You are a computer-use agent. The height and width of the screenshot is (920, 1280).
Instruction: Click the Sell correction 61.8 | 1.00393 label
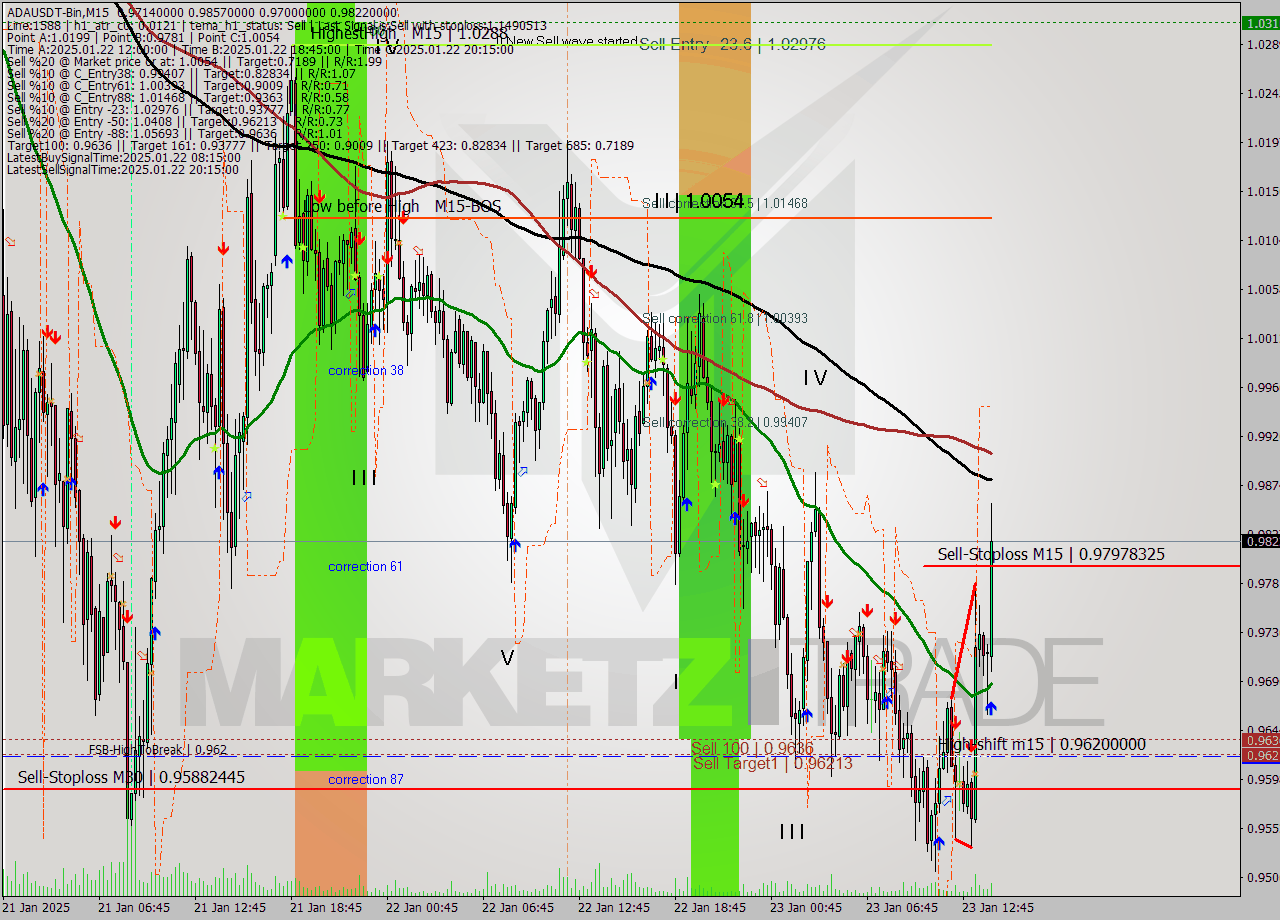pyautogui.click(x=725, y=318)
